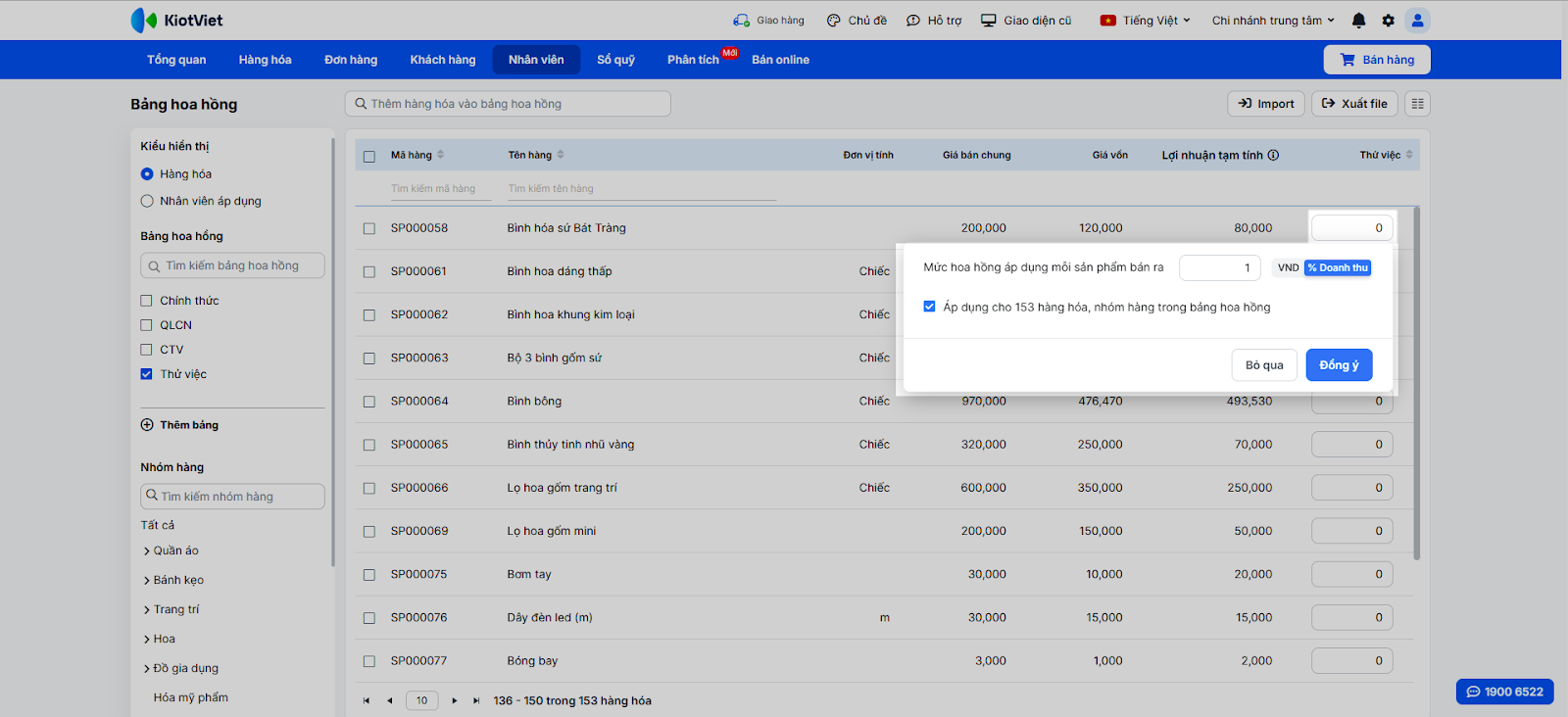Click the Bỏ qua button
1568x717 pixels.
pyautogui.click(x=1264, y=365)
